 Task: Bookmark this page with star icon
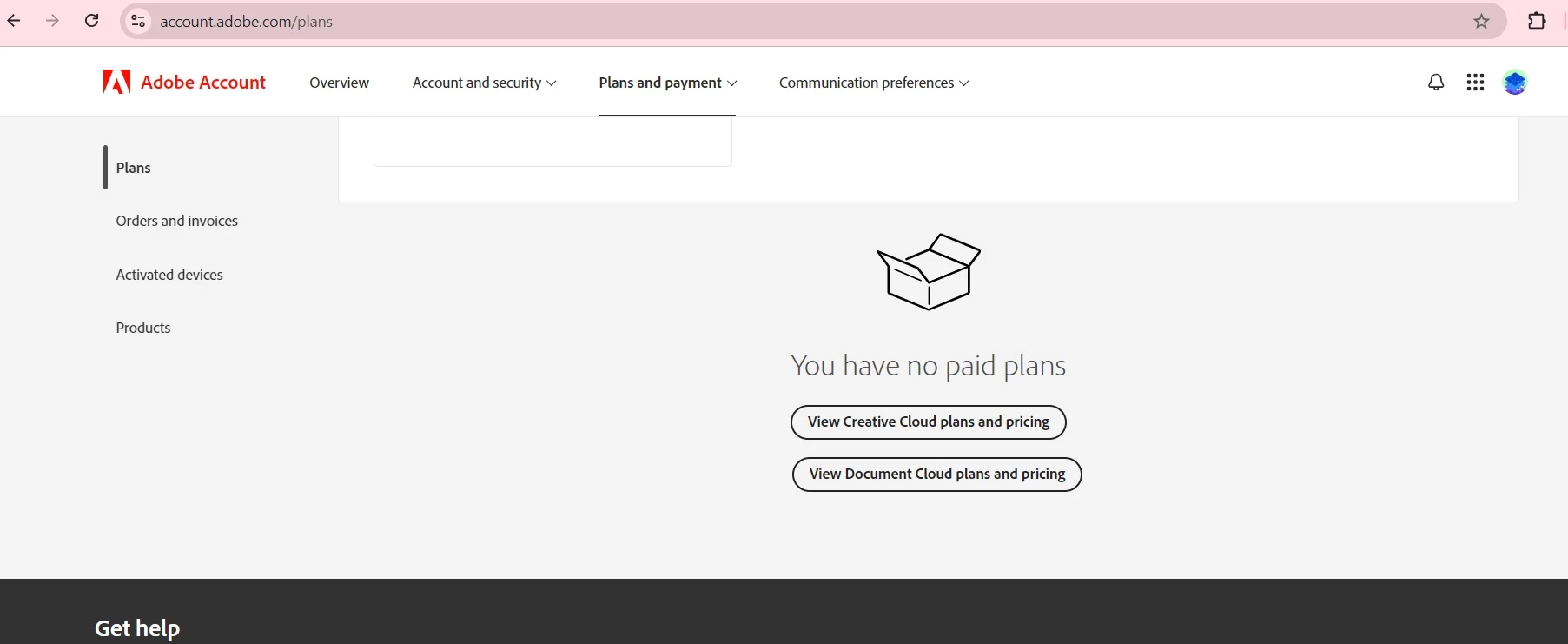point(1482,22)
